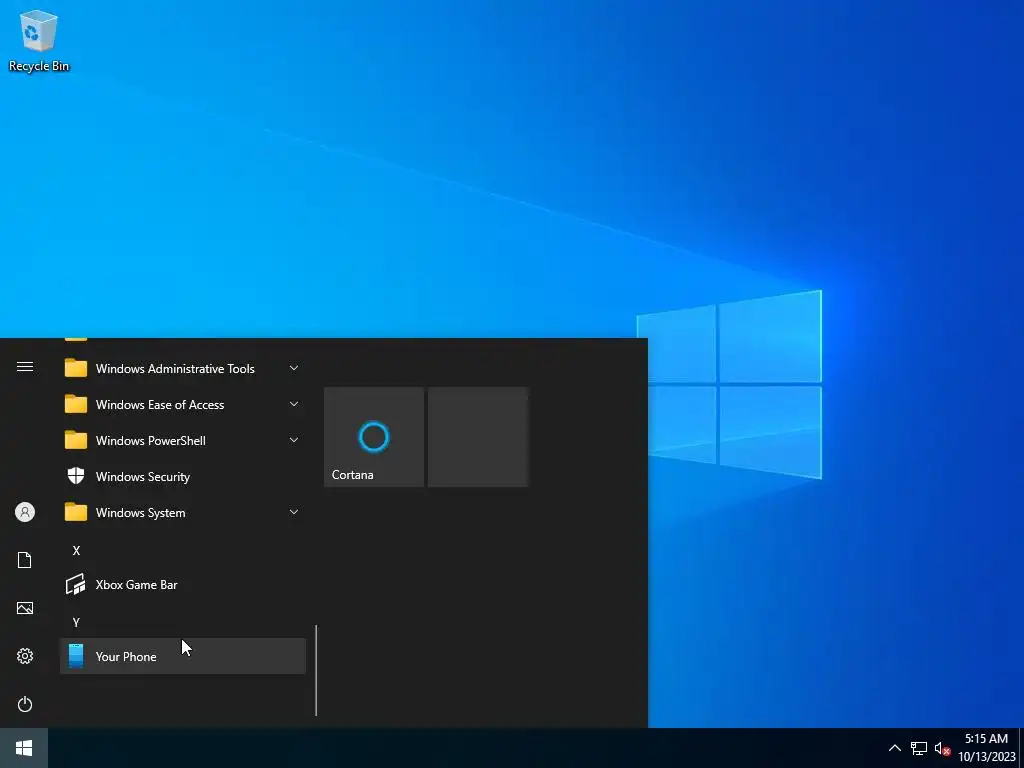Viewport: 1024px width, 768px height.
Task: Open the Recycle Bin desktop icon
Action: pyautogui.click(x=39, y=40)
